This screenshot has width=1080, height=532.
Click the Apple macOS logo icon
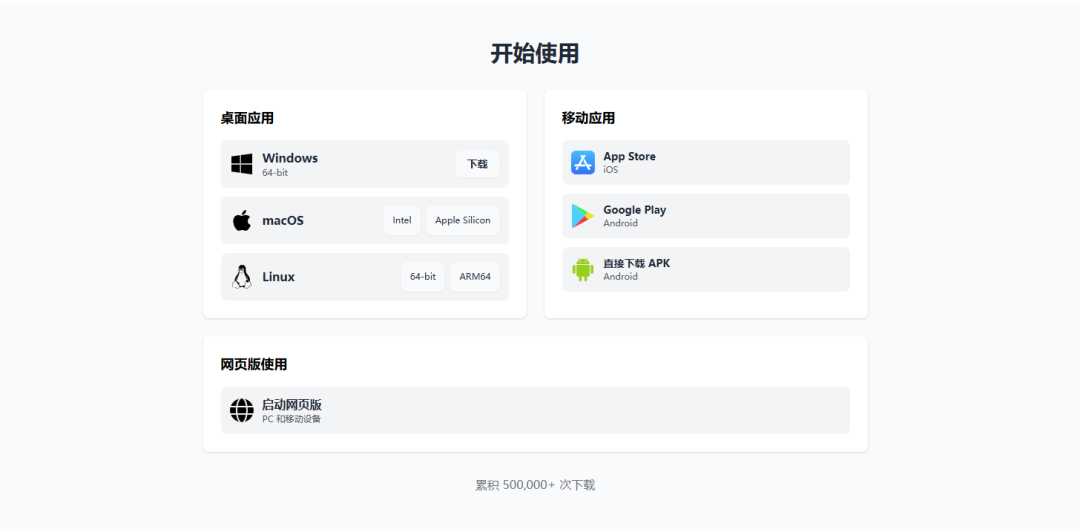(x=242, y=221)
